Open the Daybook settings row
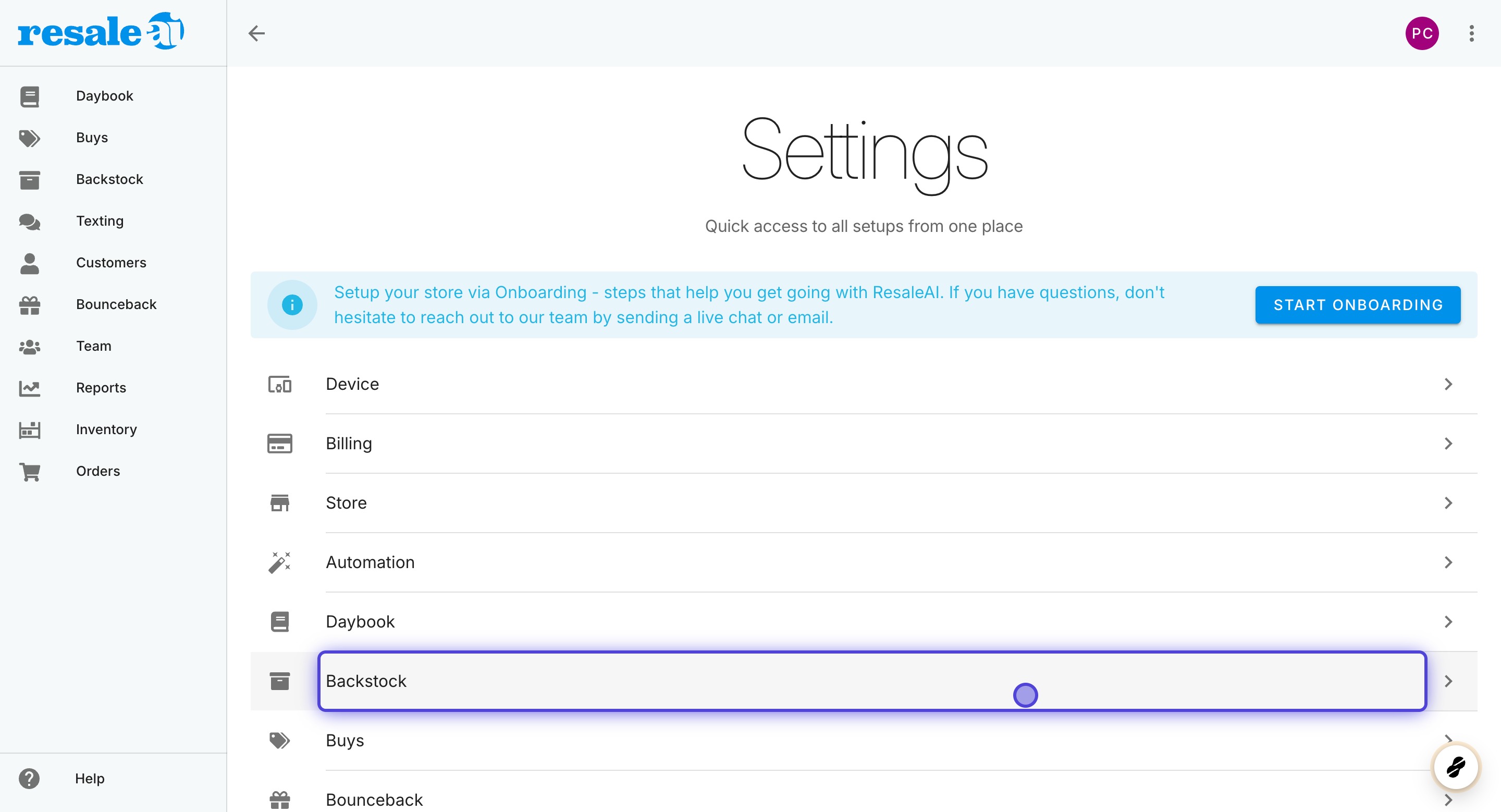This screenshot has height=812, width=1501. click(x=864, y=622)
